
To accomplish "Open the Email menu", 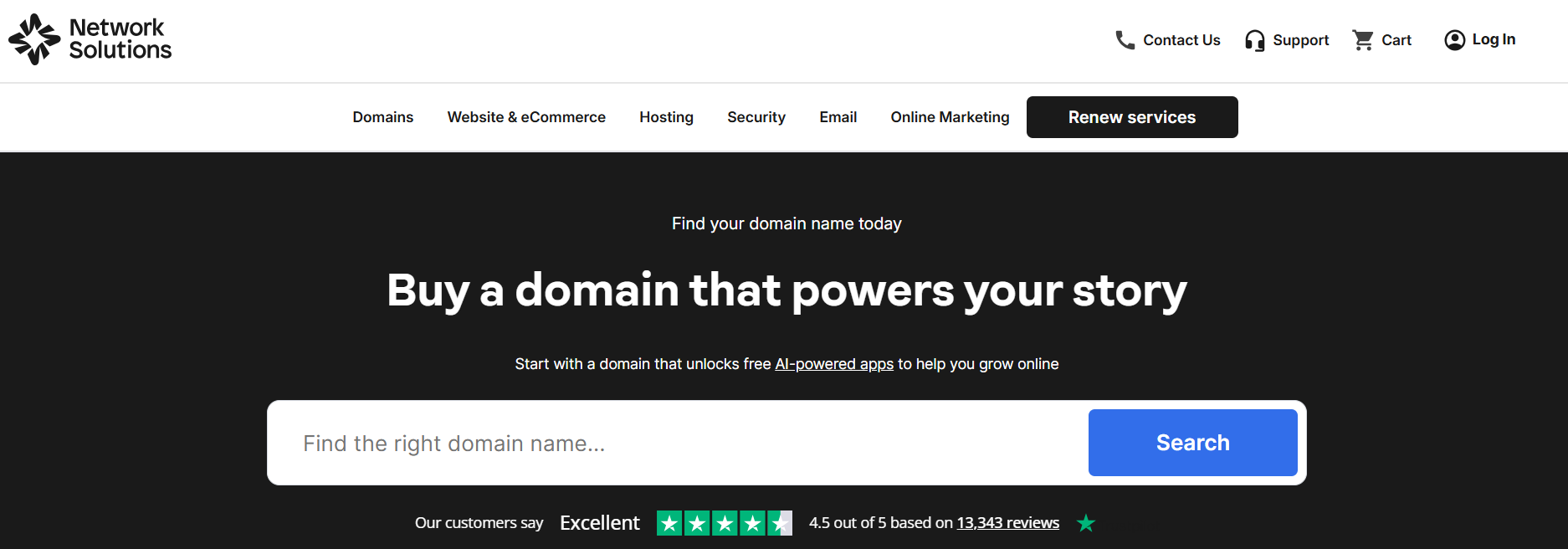I will tap(838, 117).
